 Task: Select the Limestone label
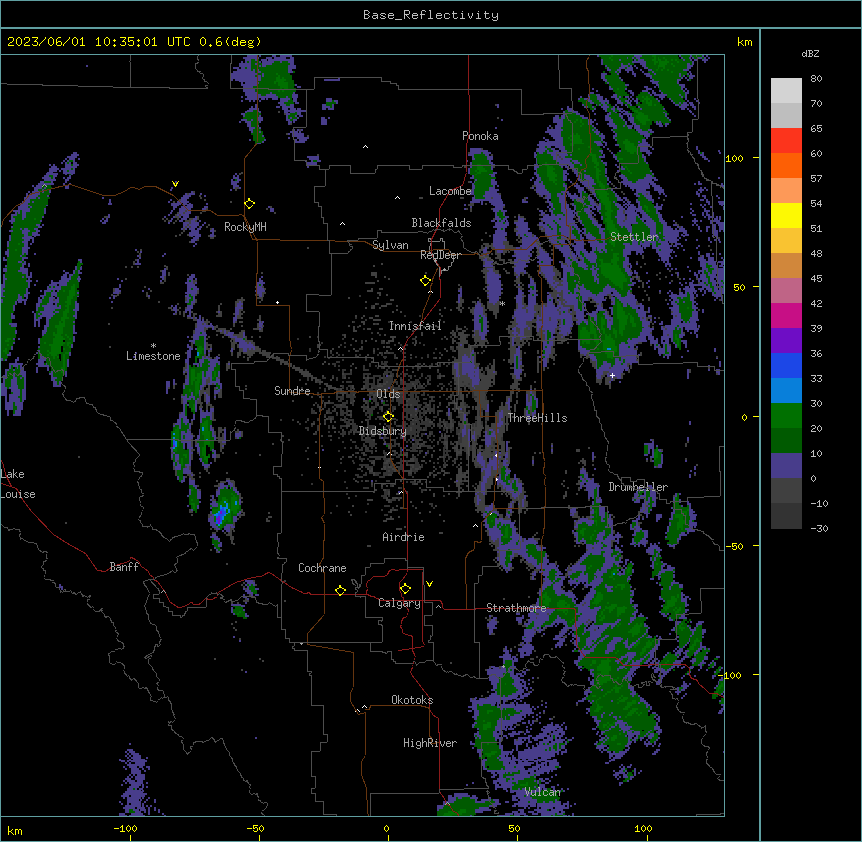coord(153,356)
